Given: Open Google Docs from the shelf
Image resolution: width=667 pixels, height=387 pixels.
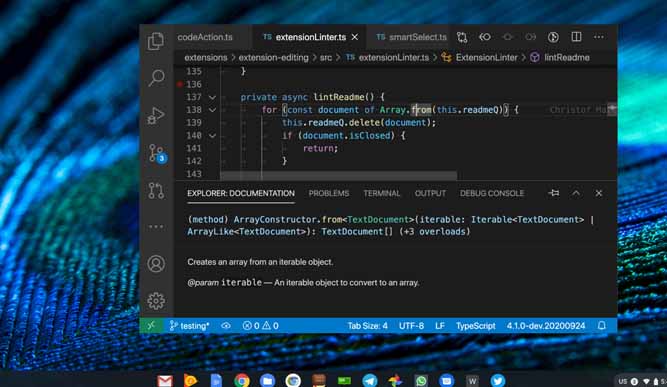Looking at the screenshot, I should (216, 380).
